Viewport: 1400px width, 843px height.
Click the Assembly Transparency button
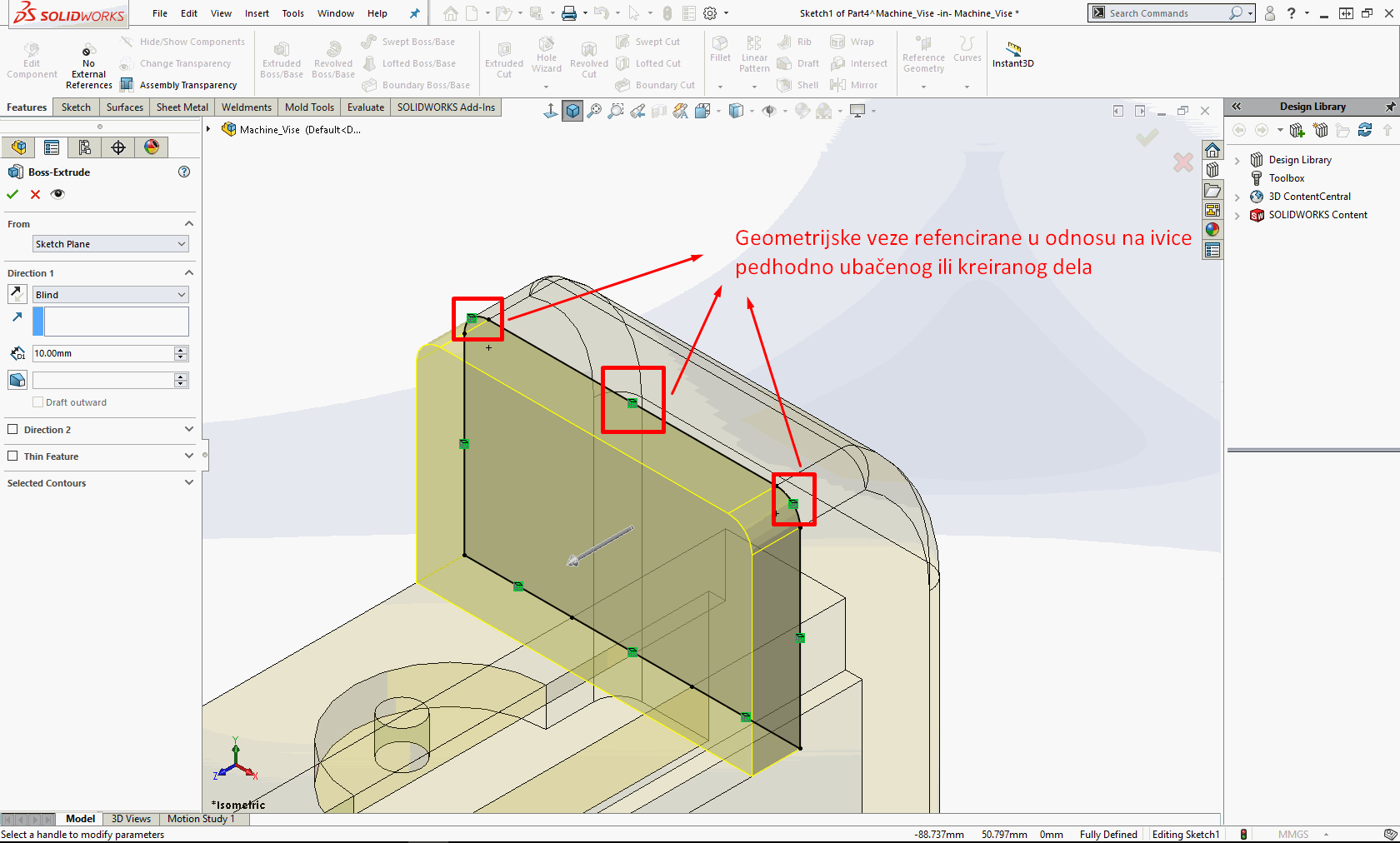click(x=180, y=85)
